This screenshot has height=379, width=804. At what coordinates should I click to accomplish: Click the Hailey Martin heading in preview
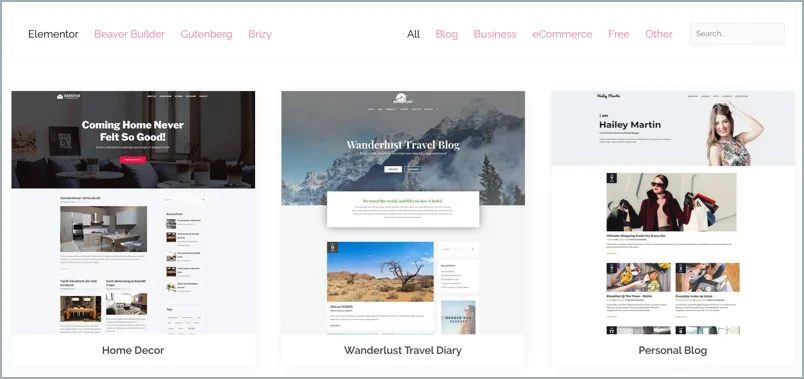pyautogui.click(x=630, y=125)
